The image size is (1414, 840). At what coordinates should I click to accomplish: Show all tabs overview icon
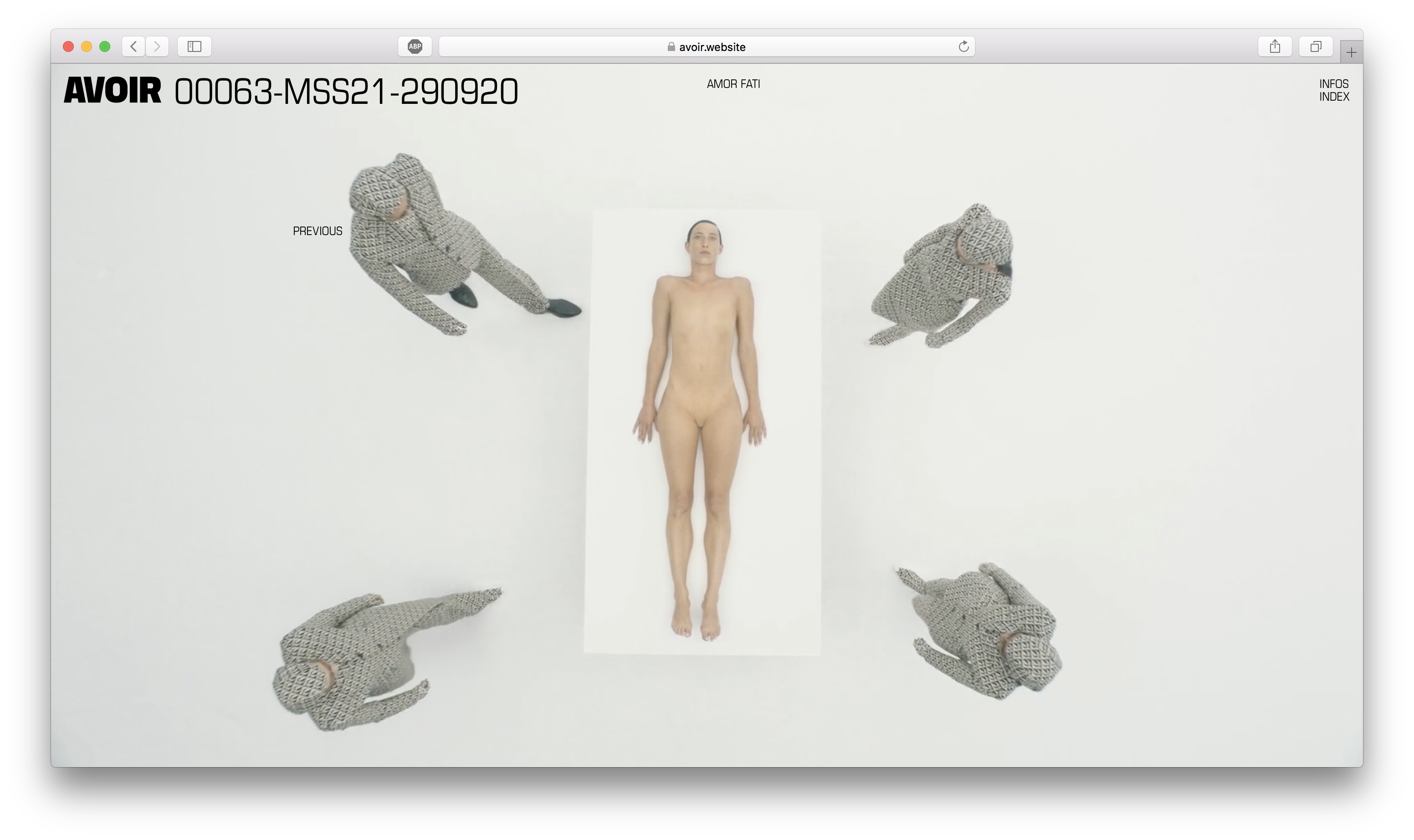(1316, 46)
